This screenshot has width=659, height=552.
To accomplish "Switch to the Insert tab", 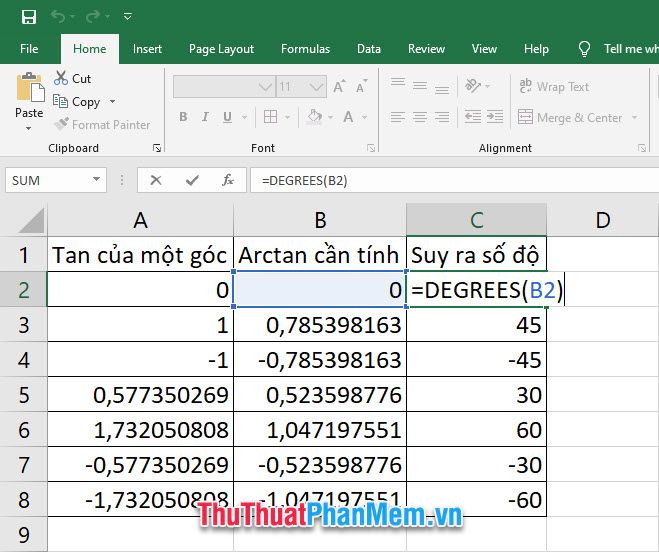I will pos(147,49).
